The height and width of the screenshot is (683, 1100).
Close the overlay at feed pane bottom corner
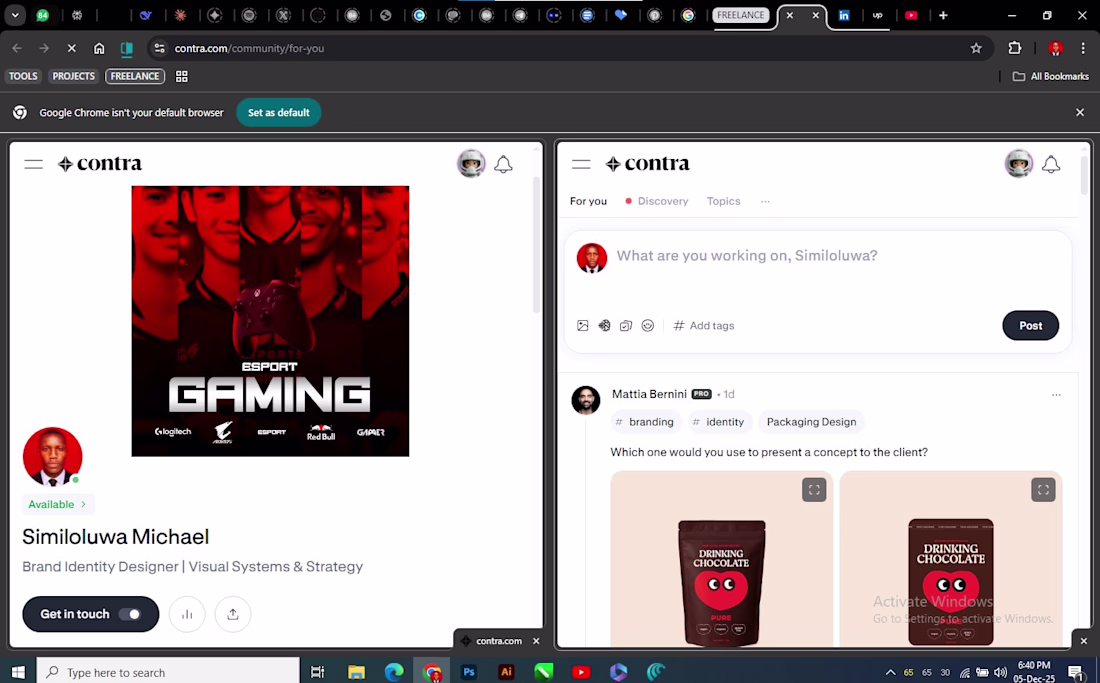(x=1083, y=641)
